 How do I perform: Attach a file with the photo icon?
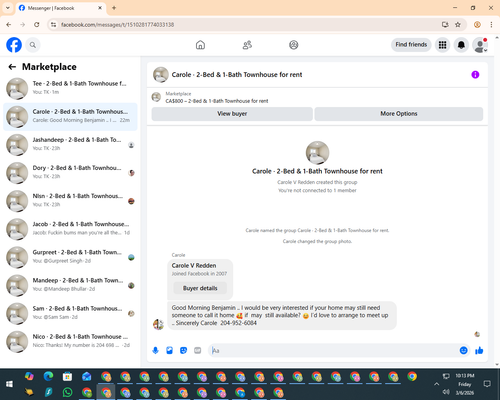(x=169, y=350)
